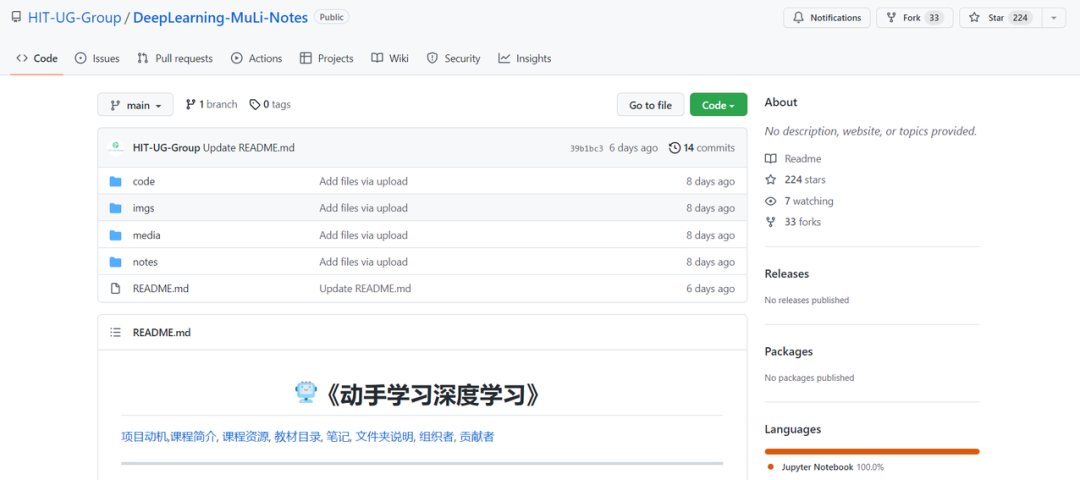Open the green Code dropdown button
1080x480 pixels.
(x=718, y=105)
